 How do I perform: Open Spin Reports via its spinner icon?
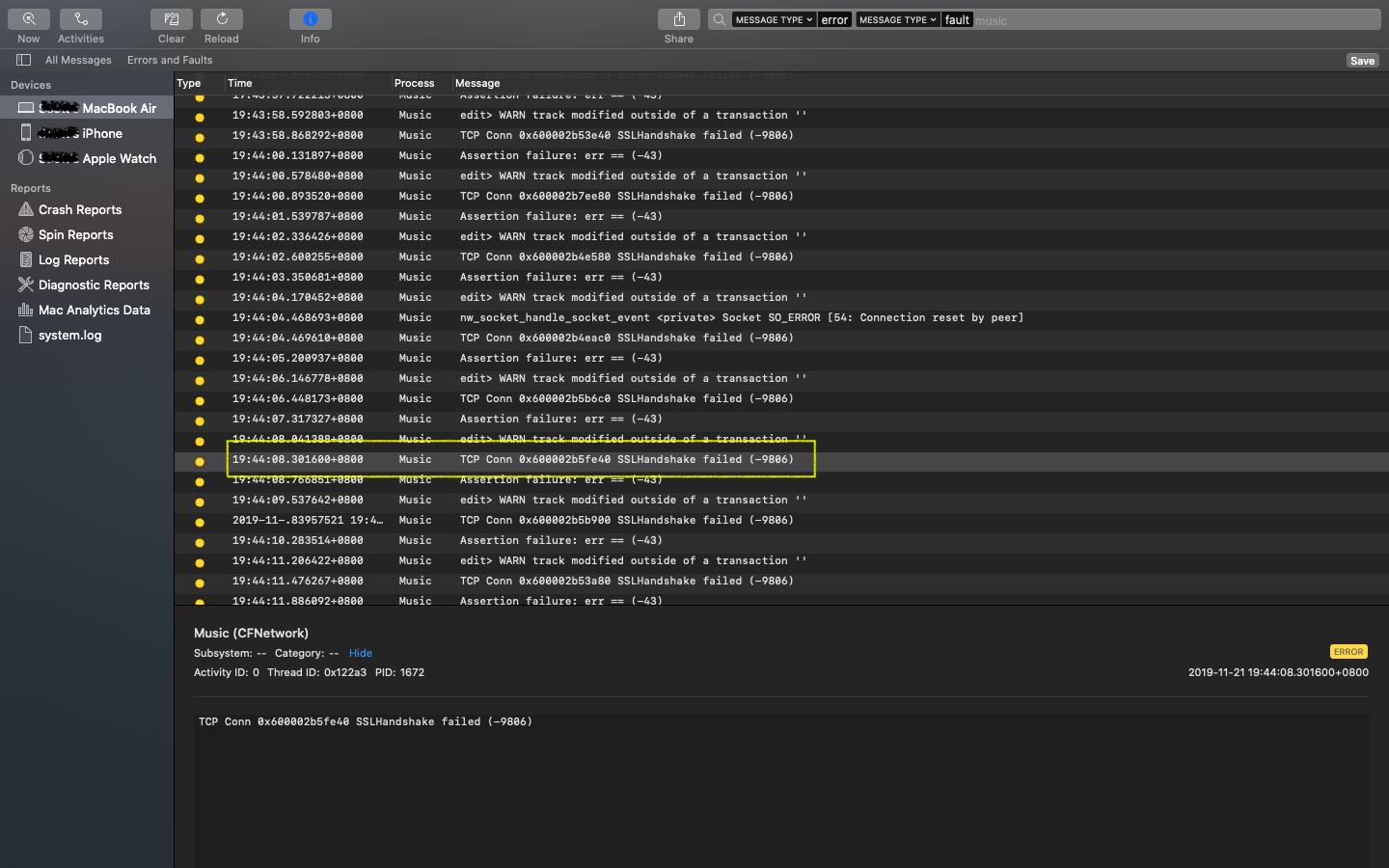[x=26, y=234]
